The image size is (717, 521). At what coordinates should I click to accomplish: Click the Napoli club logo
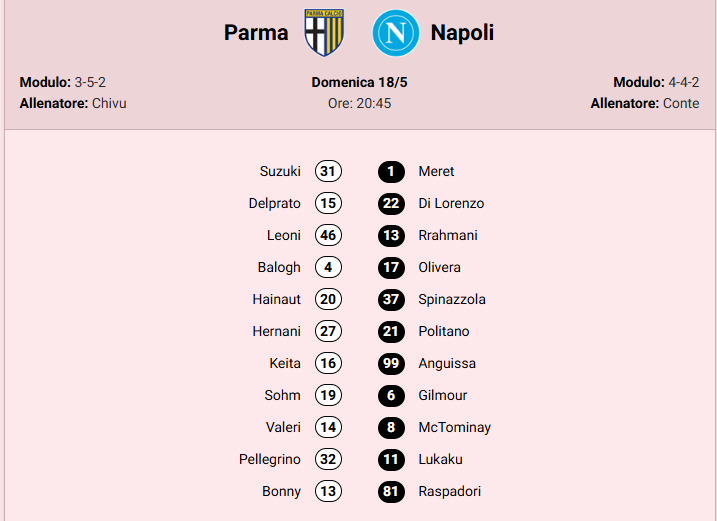393,33
